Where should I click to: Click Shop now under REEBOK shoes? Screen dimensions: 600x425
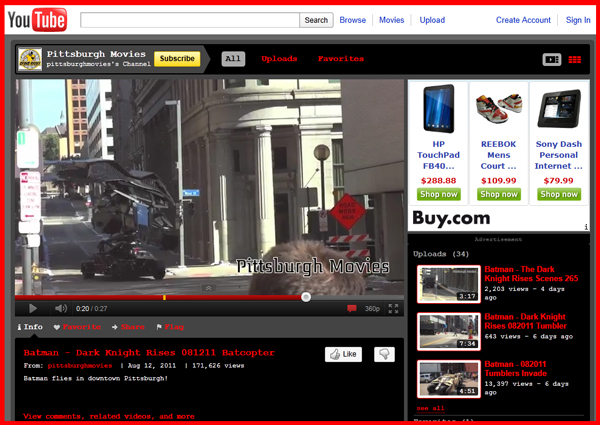click(499, 194)
